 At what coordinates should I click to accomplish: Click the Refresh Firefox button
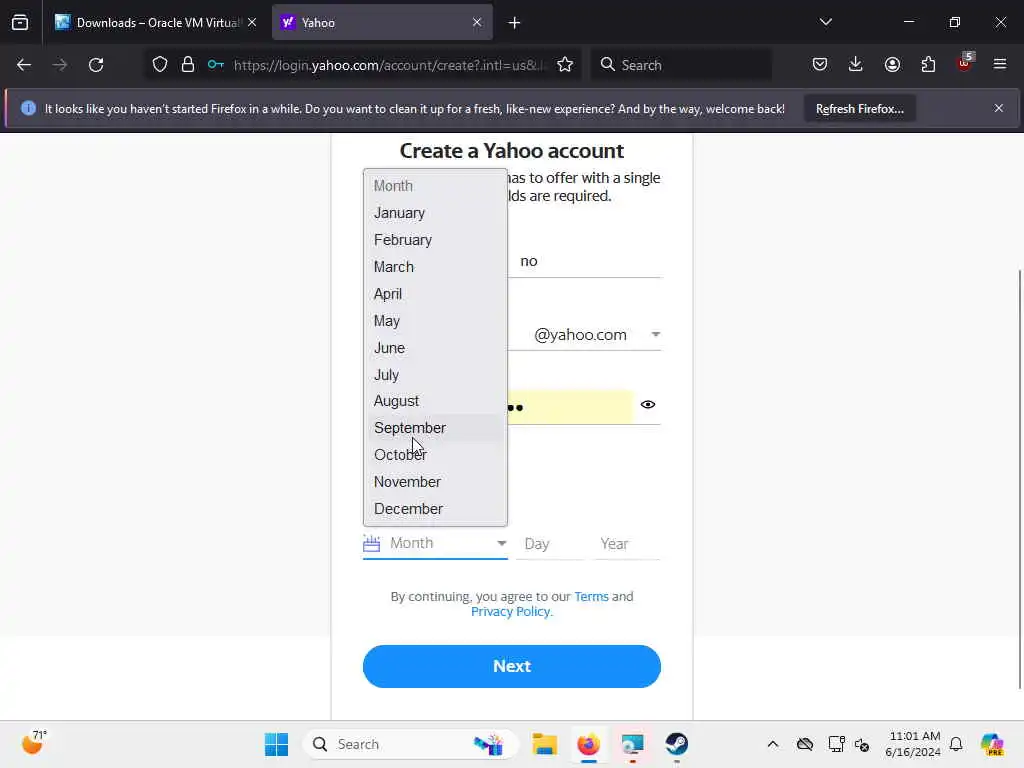pos(859,109)
